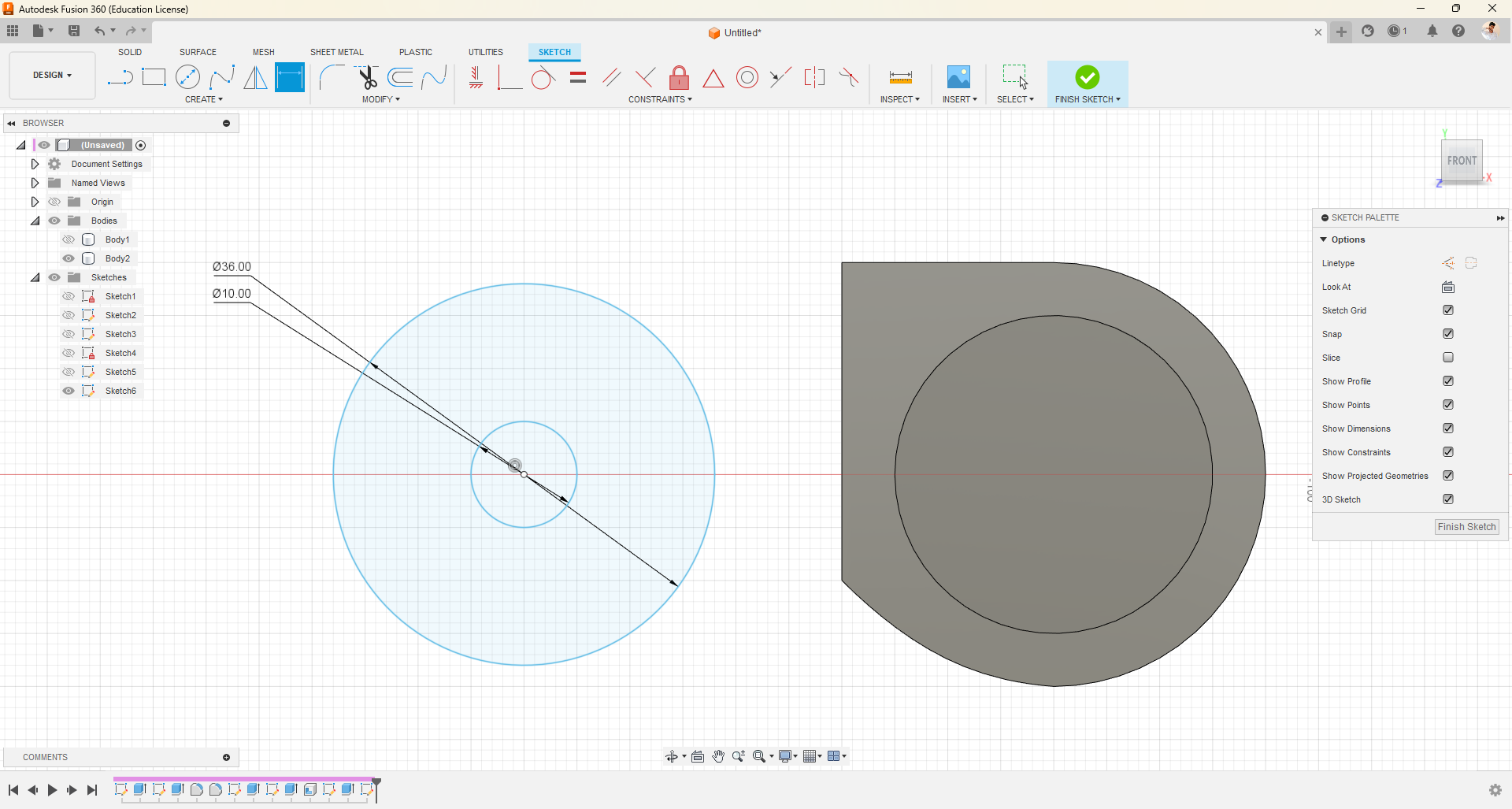
Task: Switch to the MESH tab
Action: pyautogui.click(x=264, y=52)
